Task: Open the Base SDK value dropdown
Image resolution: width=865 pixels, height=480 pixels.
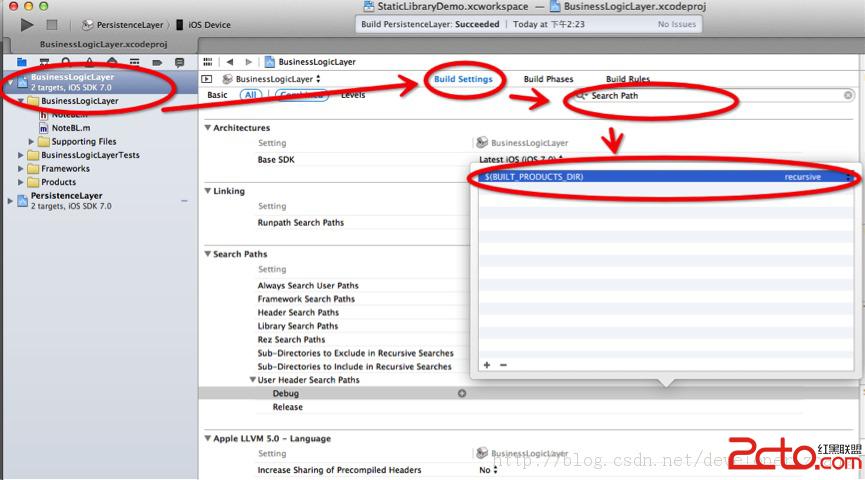Action: click(521, 159)
